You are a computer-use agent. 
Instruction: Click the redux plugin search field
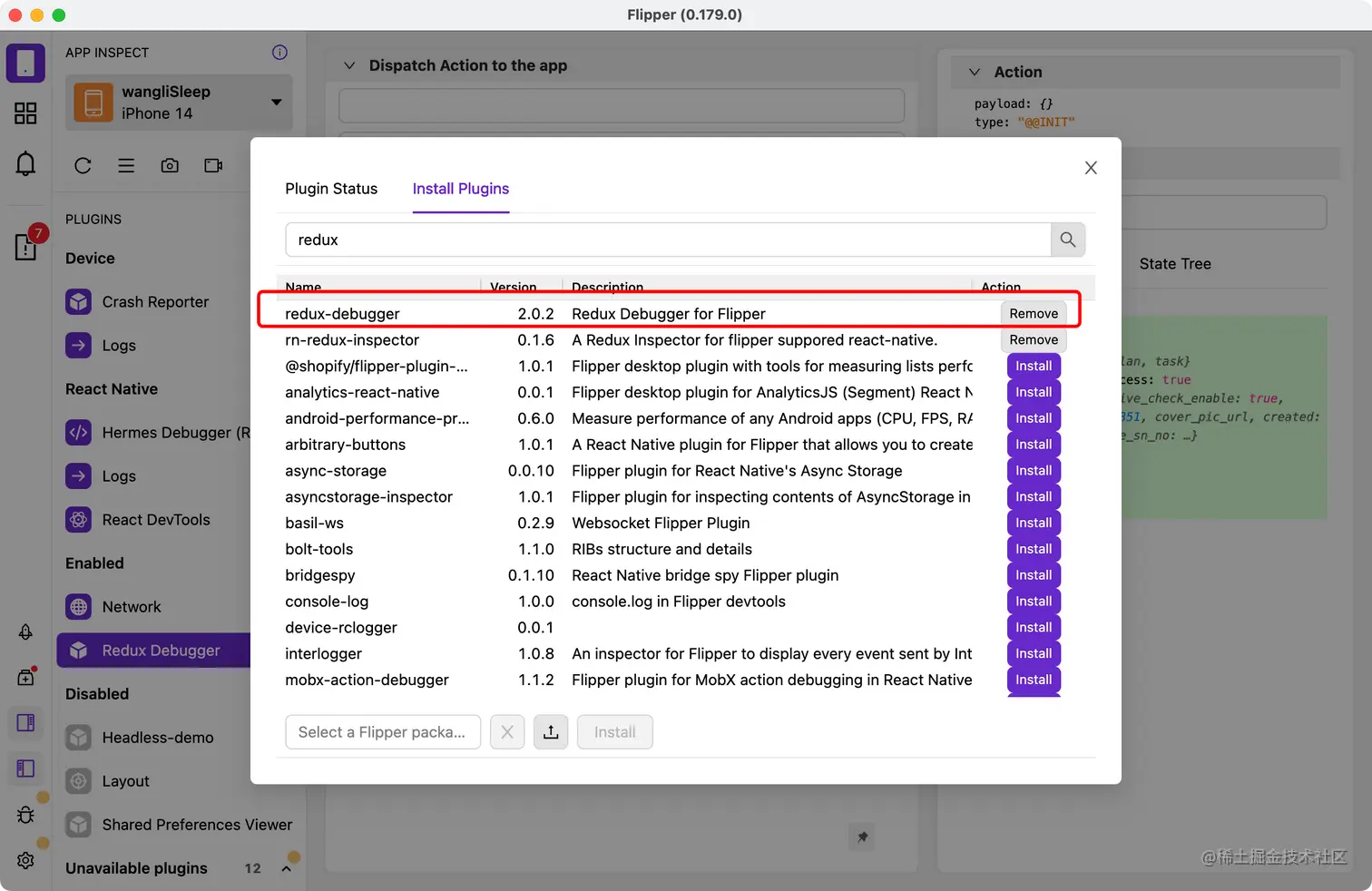click(668, 240)
